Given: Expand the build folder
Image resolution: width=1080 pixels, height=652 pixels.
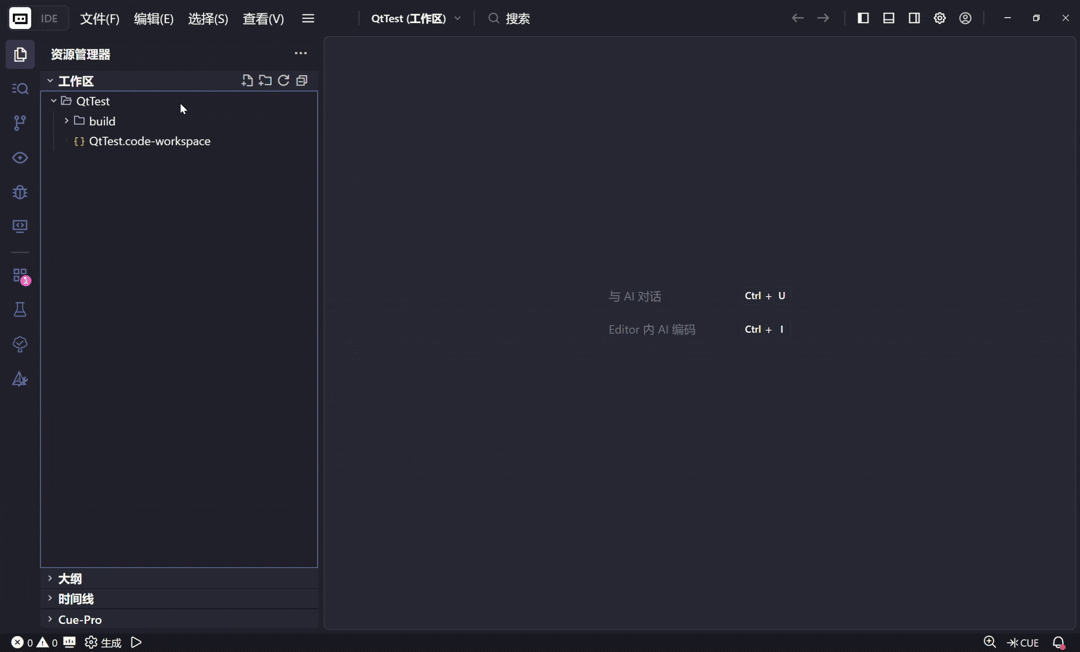Looking at the screenshot, I should 66,121.
